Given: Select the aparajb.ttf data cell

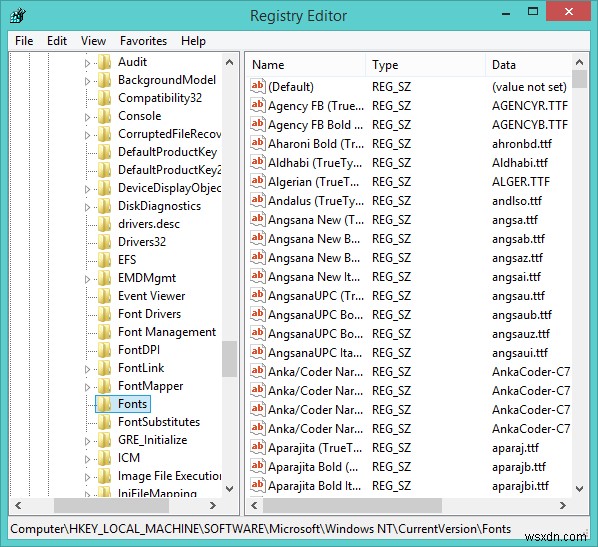Looking at the screenshot, I should point(519,467).
